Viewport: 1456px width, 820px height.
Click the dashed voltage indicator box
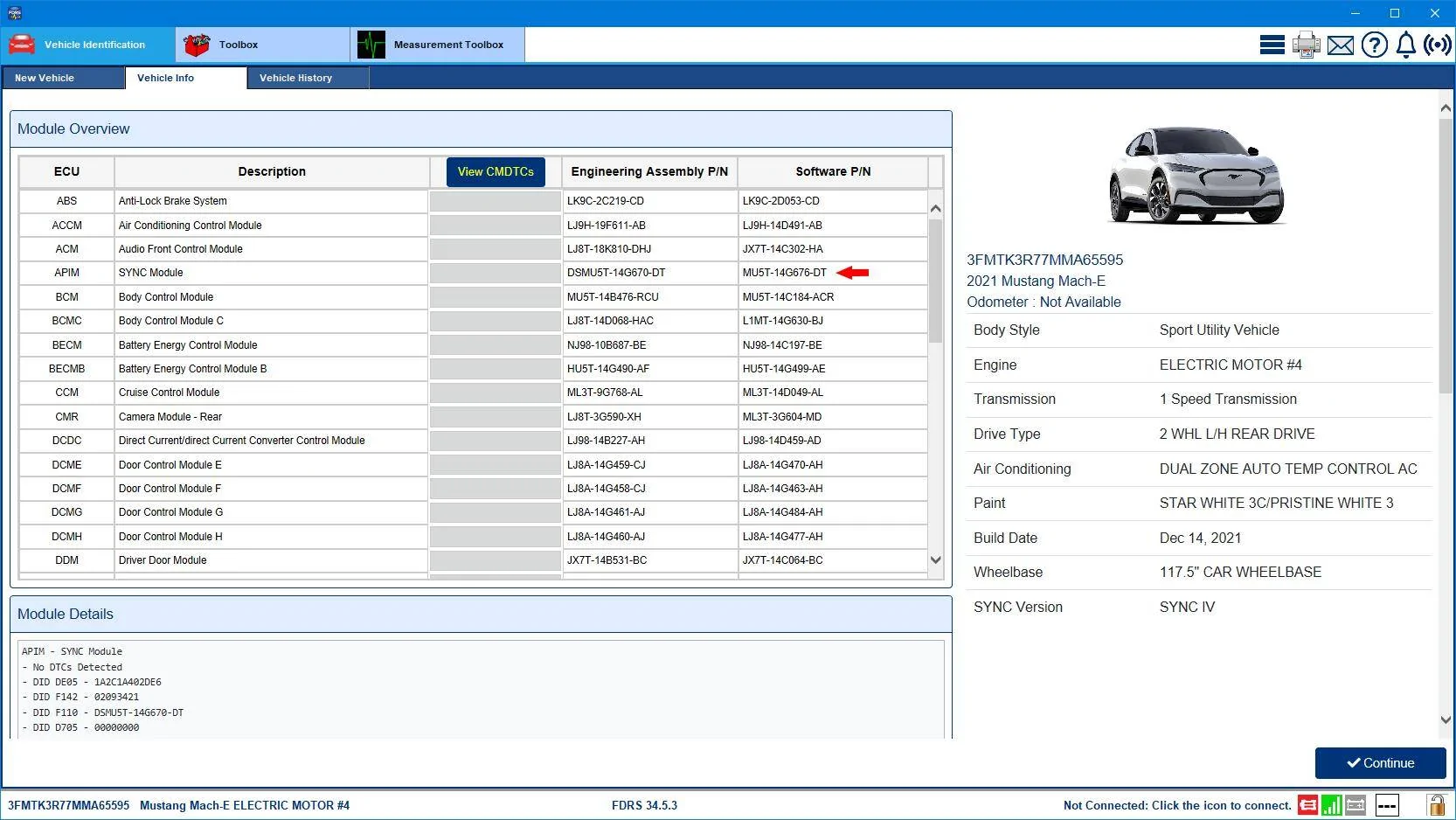pos(1387,805)
